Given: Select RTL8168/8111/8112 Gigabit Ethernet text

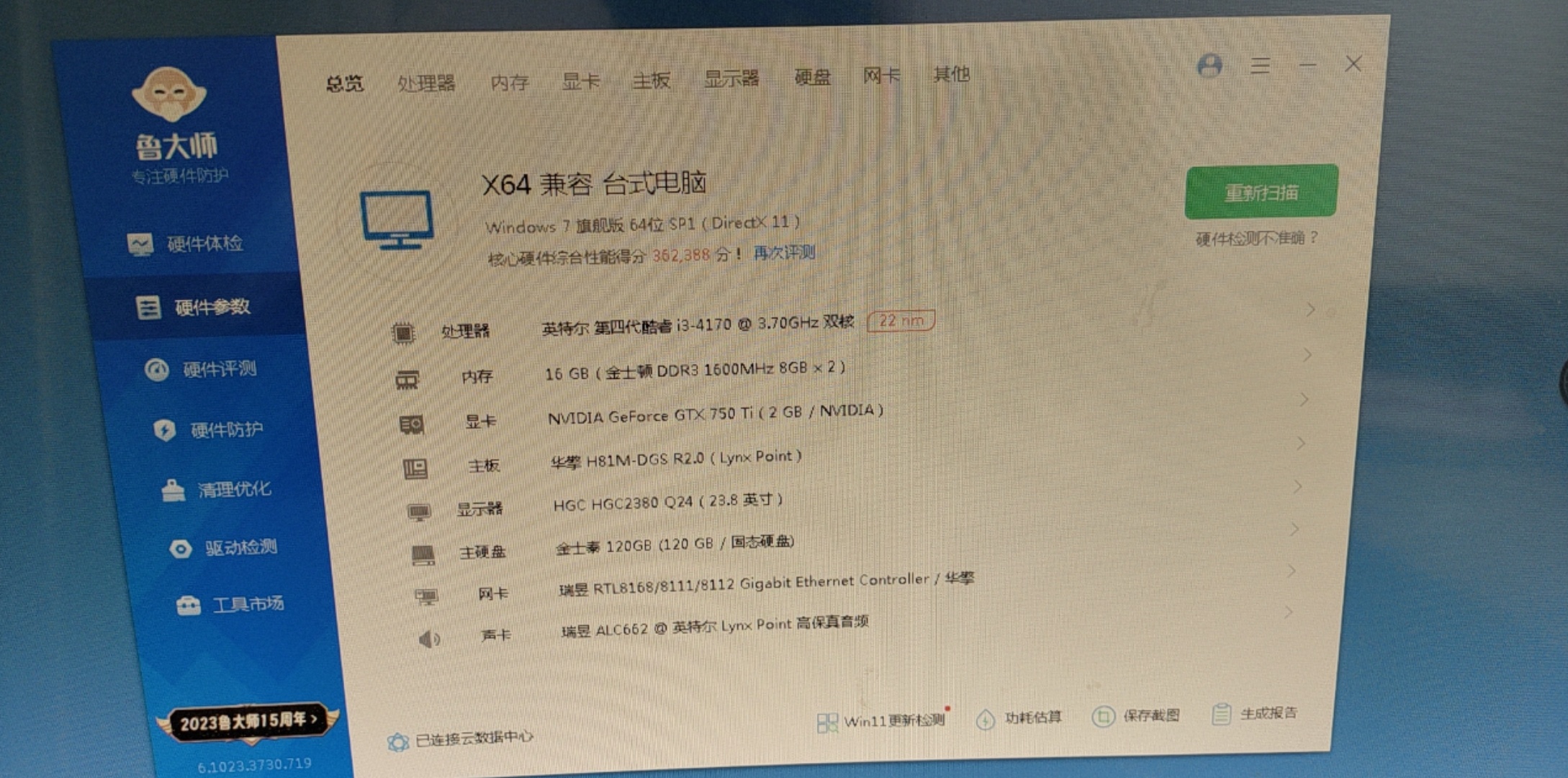Looking at the screenshot, I should (766, 584).
